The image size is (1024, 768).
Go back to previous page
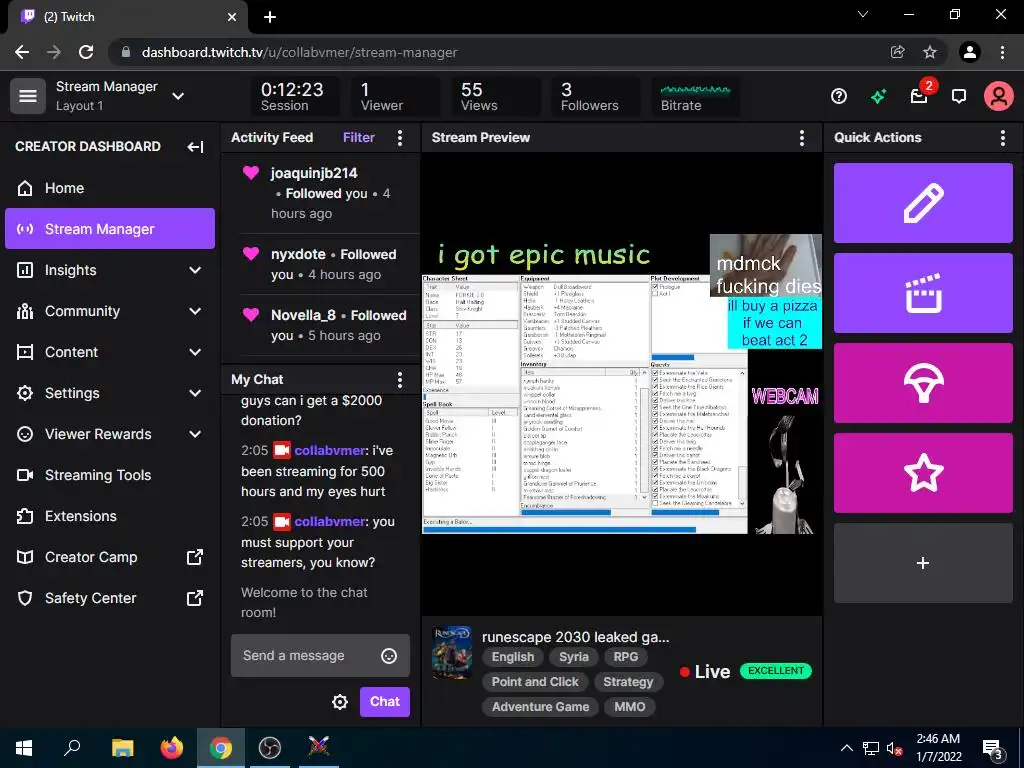22,52
